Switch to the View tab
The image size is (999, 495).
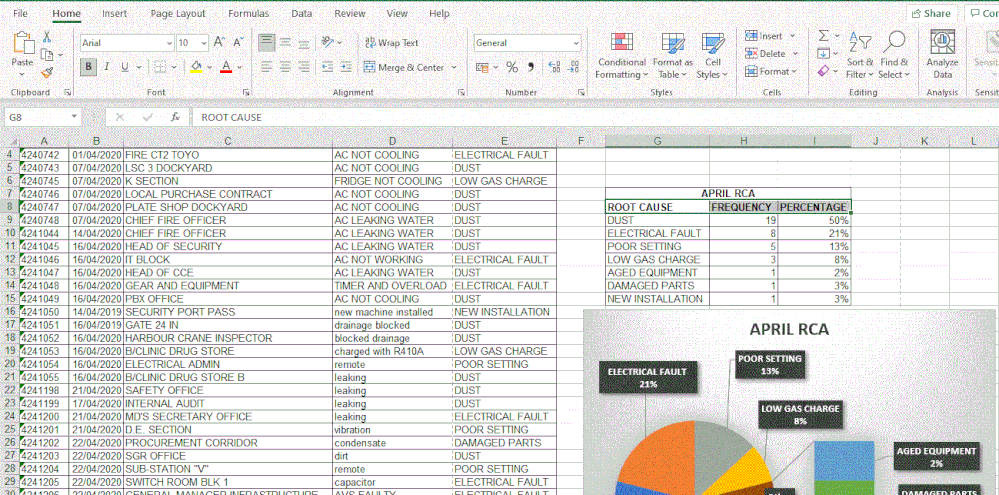click(397, 13)
